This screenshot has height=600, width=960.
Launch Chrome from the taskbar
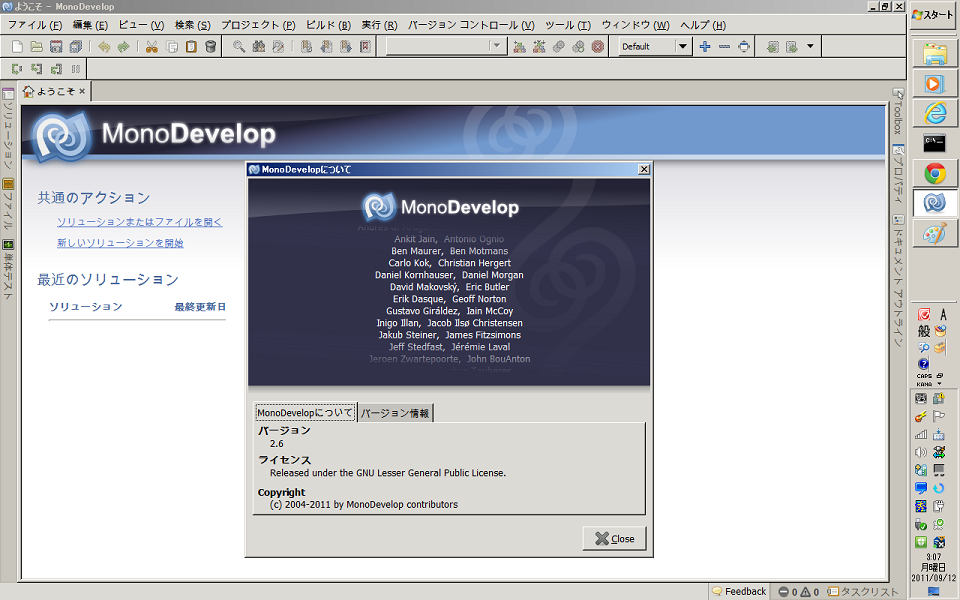click(x=935, y=173)
